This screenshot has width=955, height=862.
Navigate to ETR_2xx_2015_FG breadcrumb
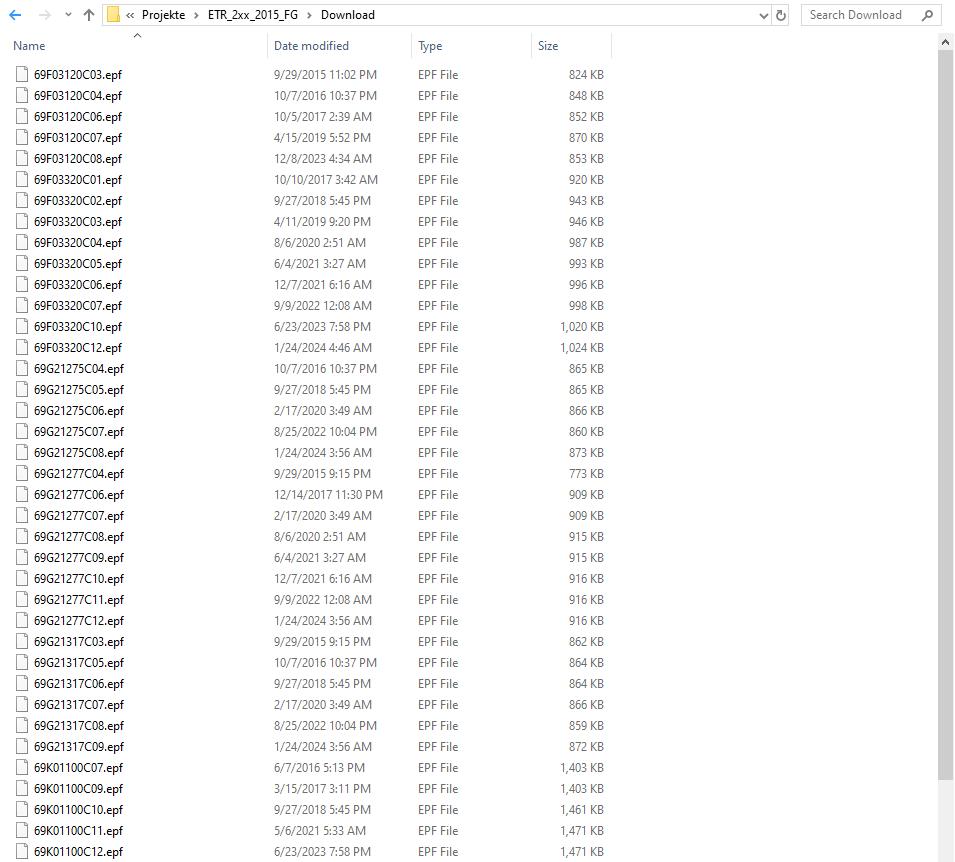[x=253, y=15]
